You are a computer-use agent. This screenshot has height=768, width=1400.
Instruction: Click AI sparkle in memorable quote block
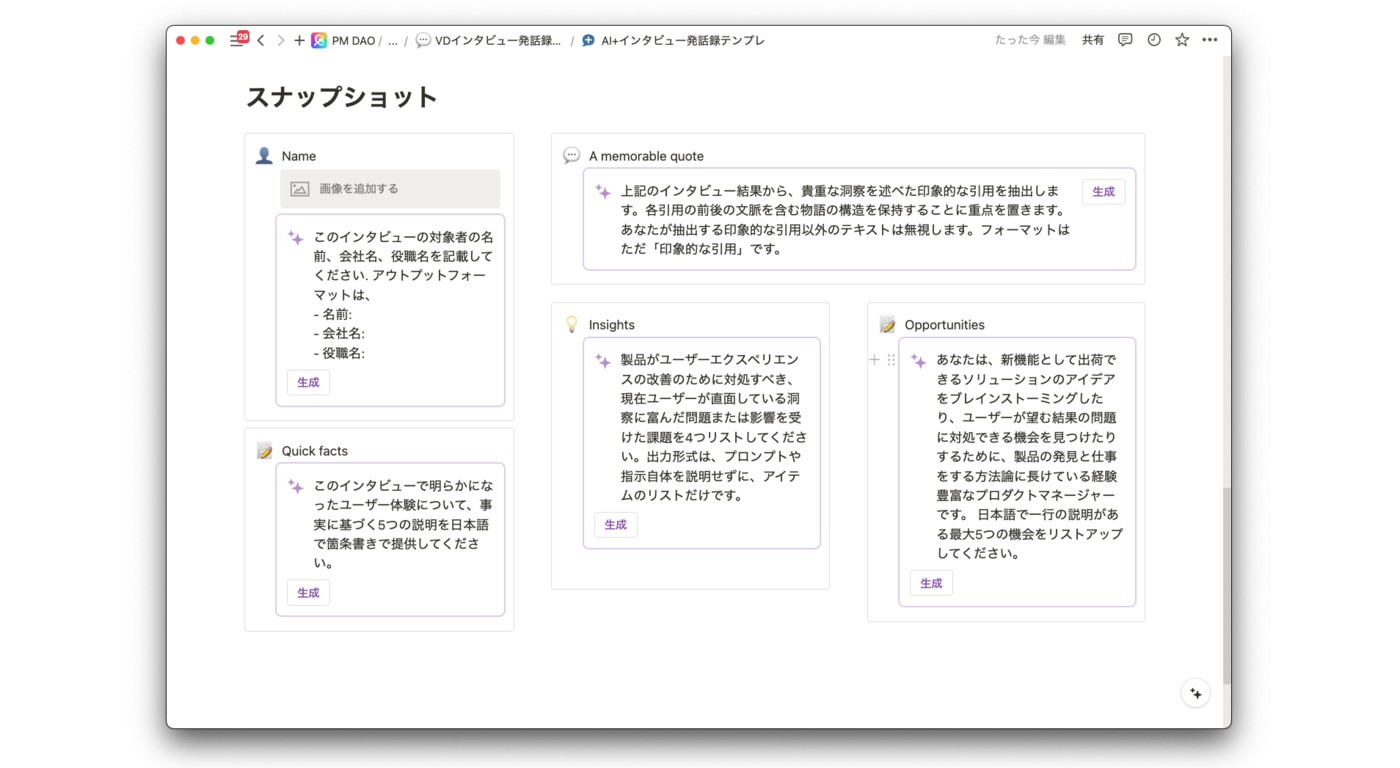point(603,191)
